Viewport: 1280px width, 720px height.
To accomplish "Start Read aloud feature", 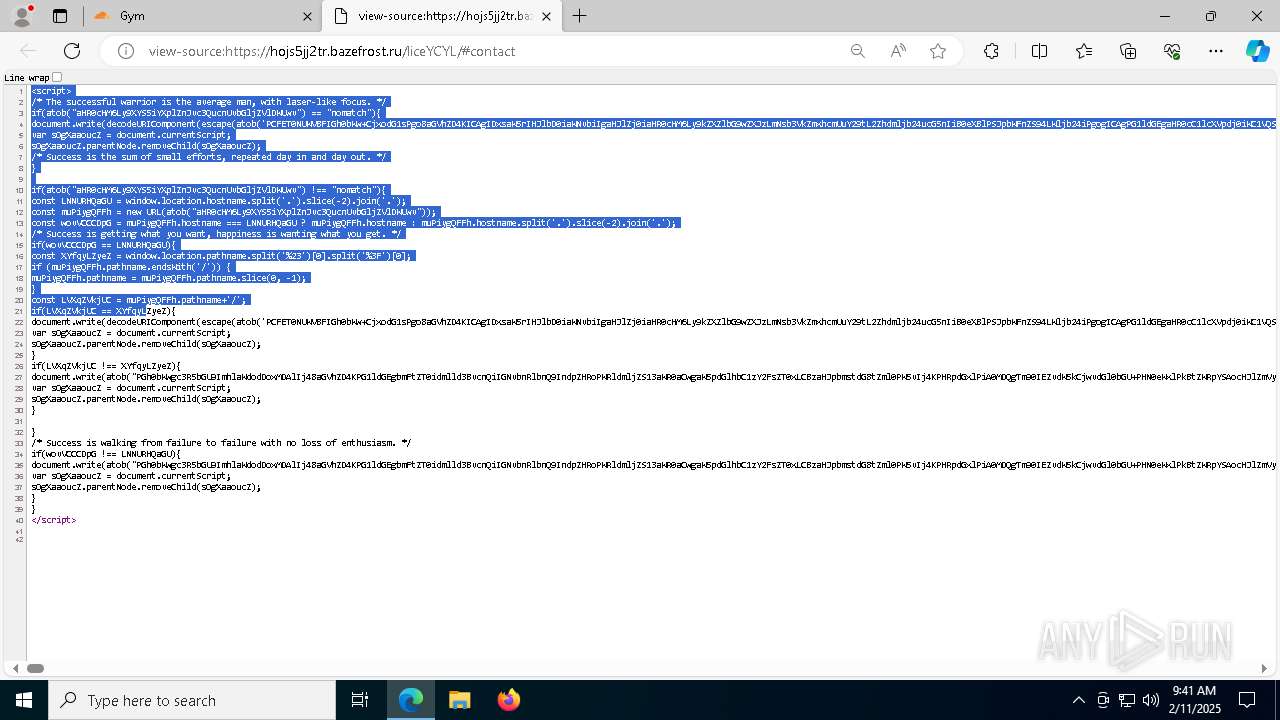I will point(898,51).
